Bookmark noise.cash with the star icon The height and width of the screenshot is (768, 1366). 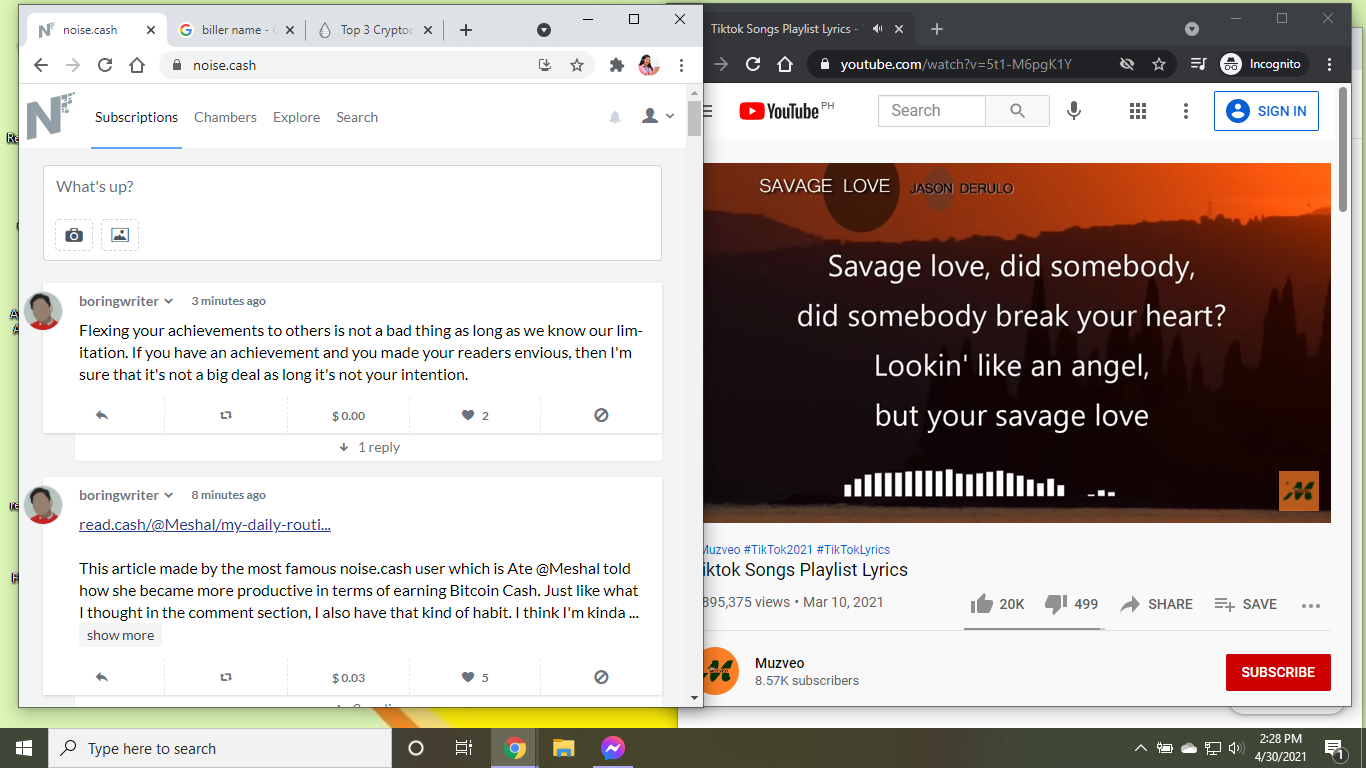tap(577, 65)
